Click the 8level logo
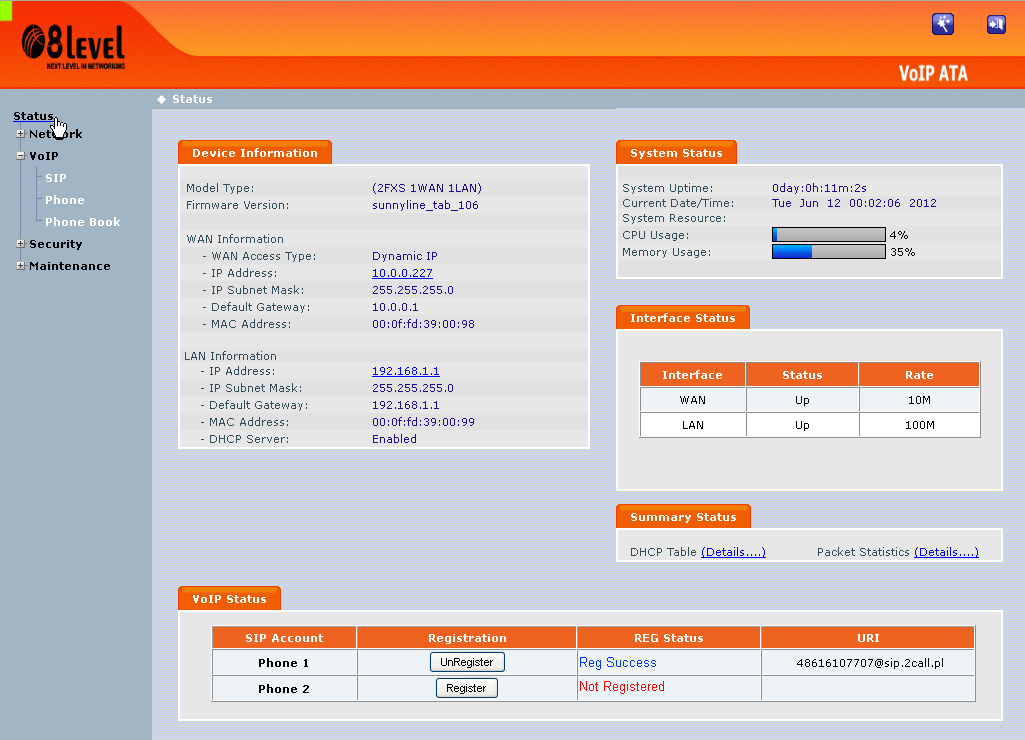The image size is (1025, 740). 74,45
